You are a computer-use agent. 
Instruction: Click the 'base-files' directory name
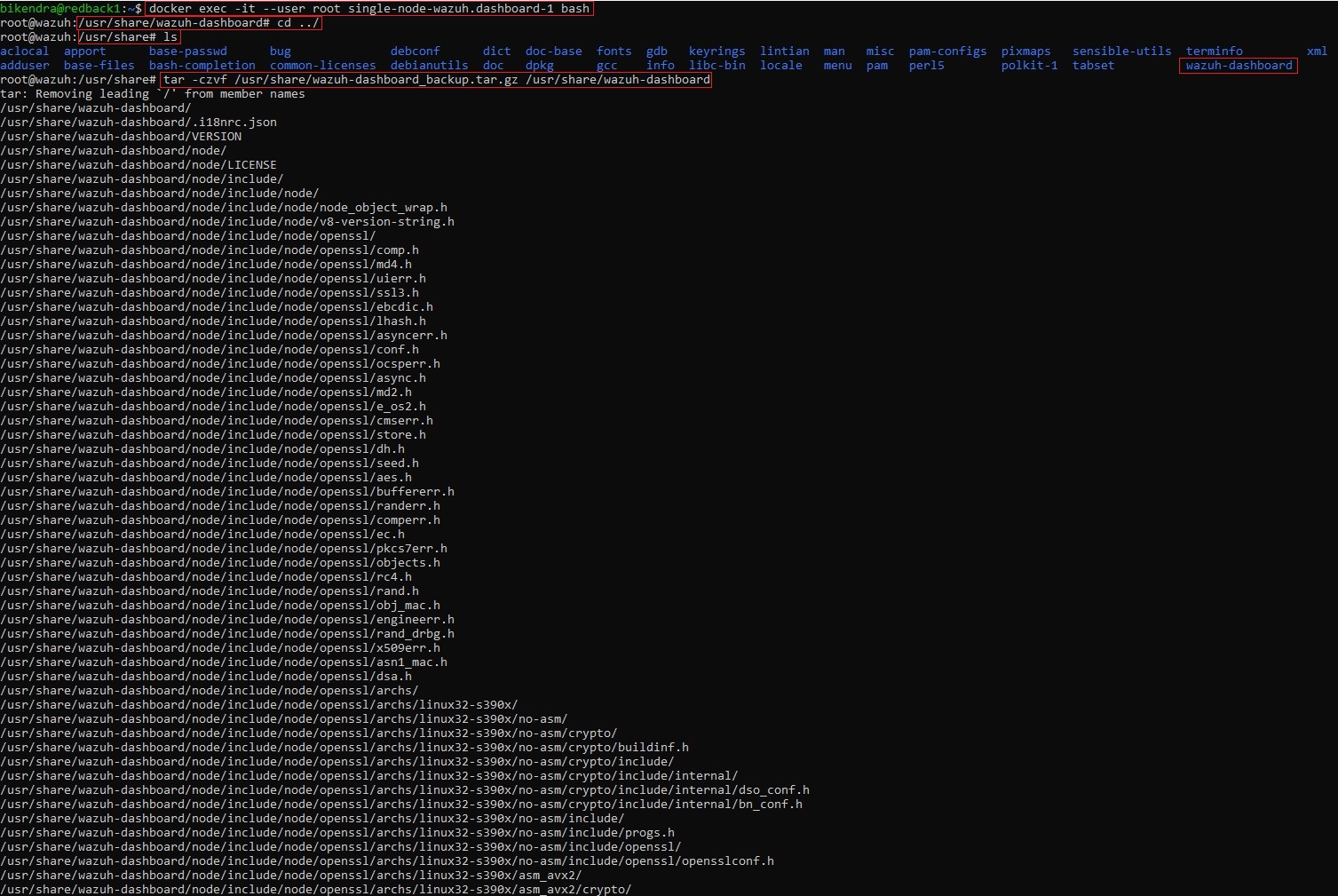[99, 65]
